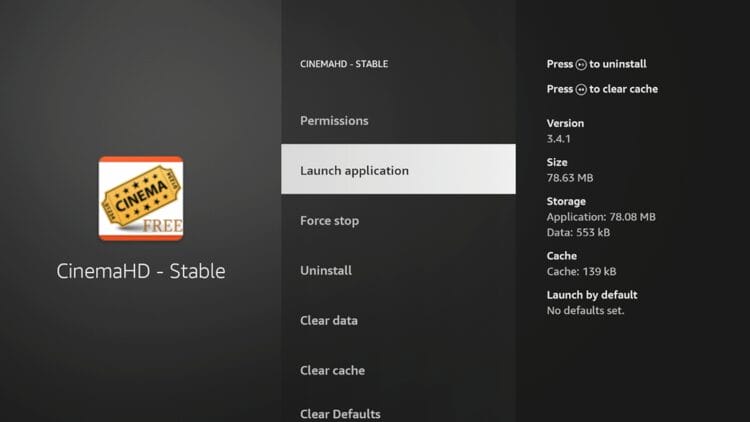The height and width of the screenshot is (422, 750).
Task: Select Clear cache in the options list
Action: coord(332,371)
